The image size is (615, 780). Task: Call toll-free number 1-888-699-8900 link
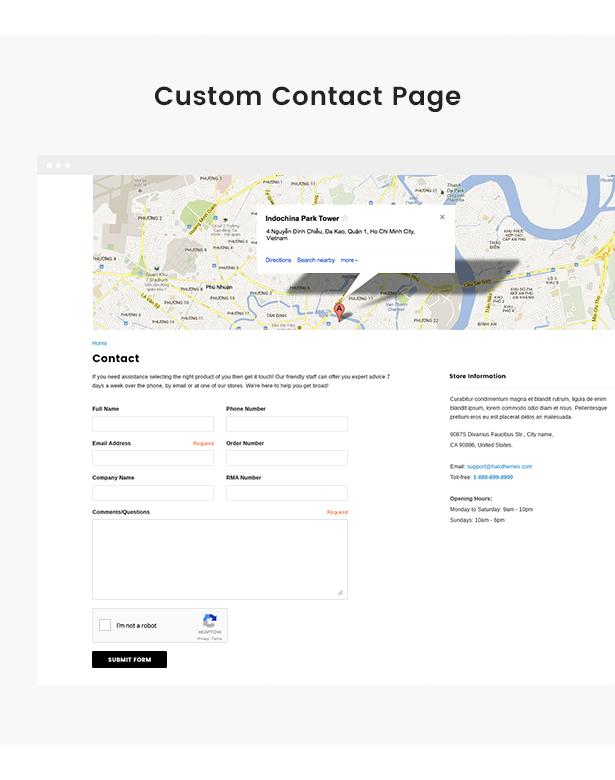[x=493, y=477]
